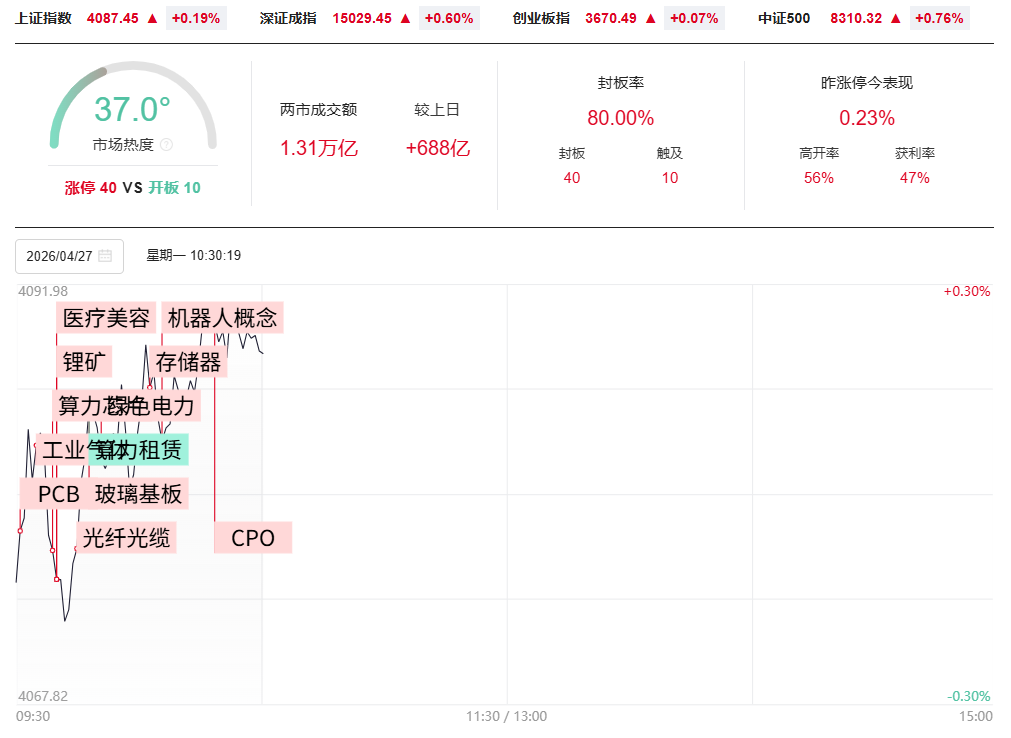Click the help icon beside 市场热度

[166, 145]
